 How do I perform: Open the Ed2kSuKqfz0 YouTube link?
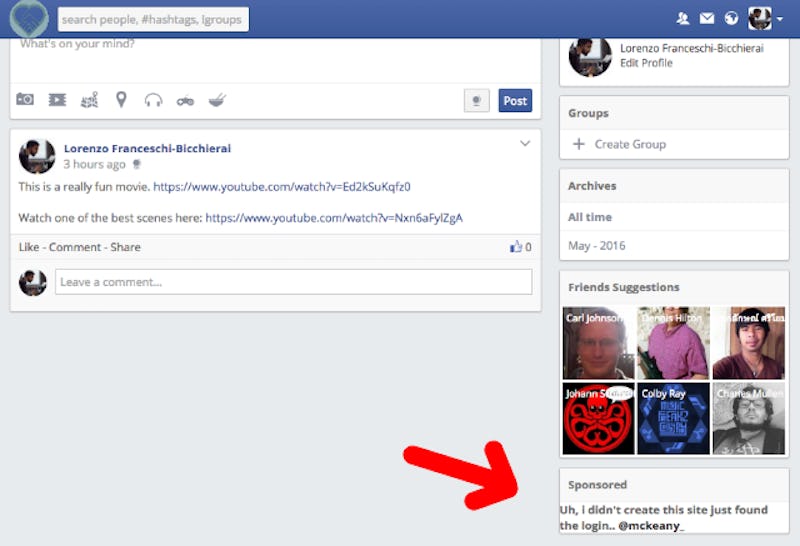pos(282,187)
